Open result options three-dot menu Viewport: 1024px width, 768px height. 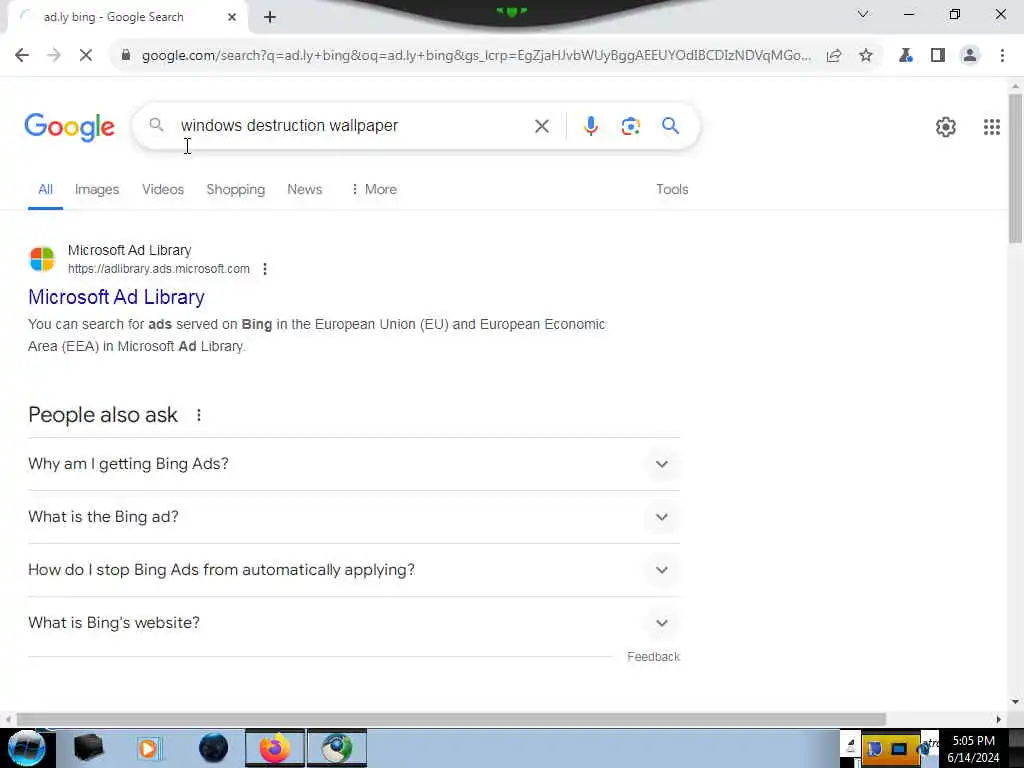pos(264,269)
